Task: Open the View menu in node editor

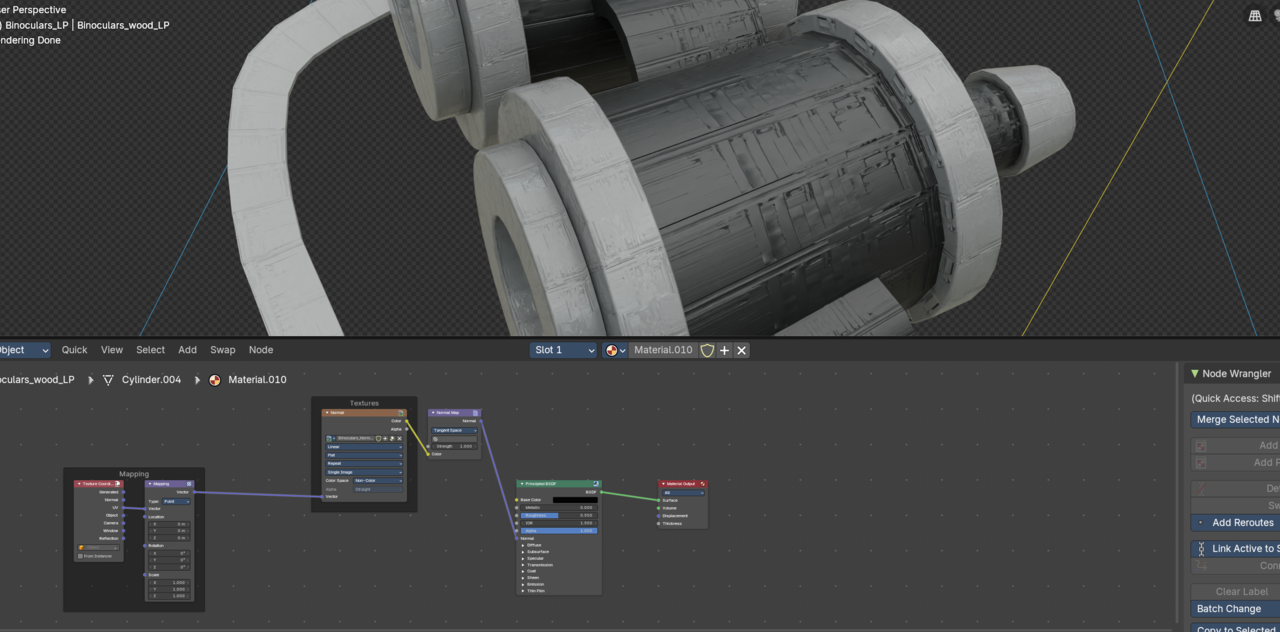Action: [112, 350]
